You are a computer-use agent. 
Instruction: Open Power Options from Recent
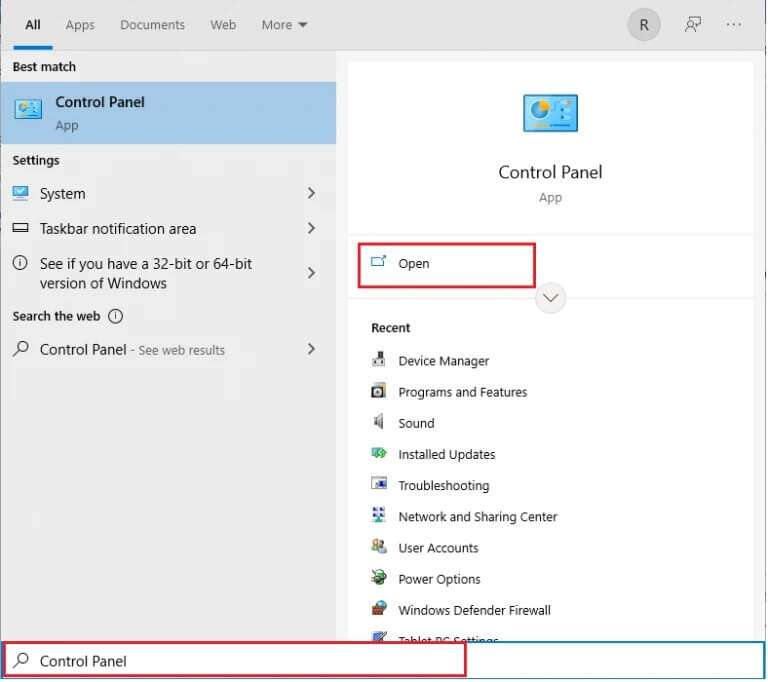click(439, 579)
